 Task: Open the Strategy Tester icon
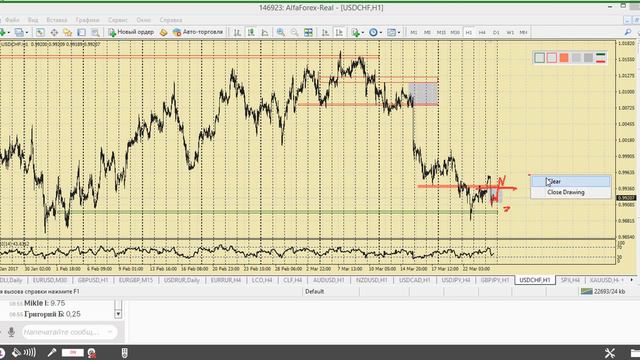point(96,32)
